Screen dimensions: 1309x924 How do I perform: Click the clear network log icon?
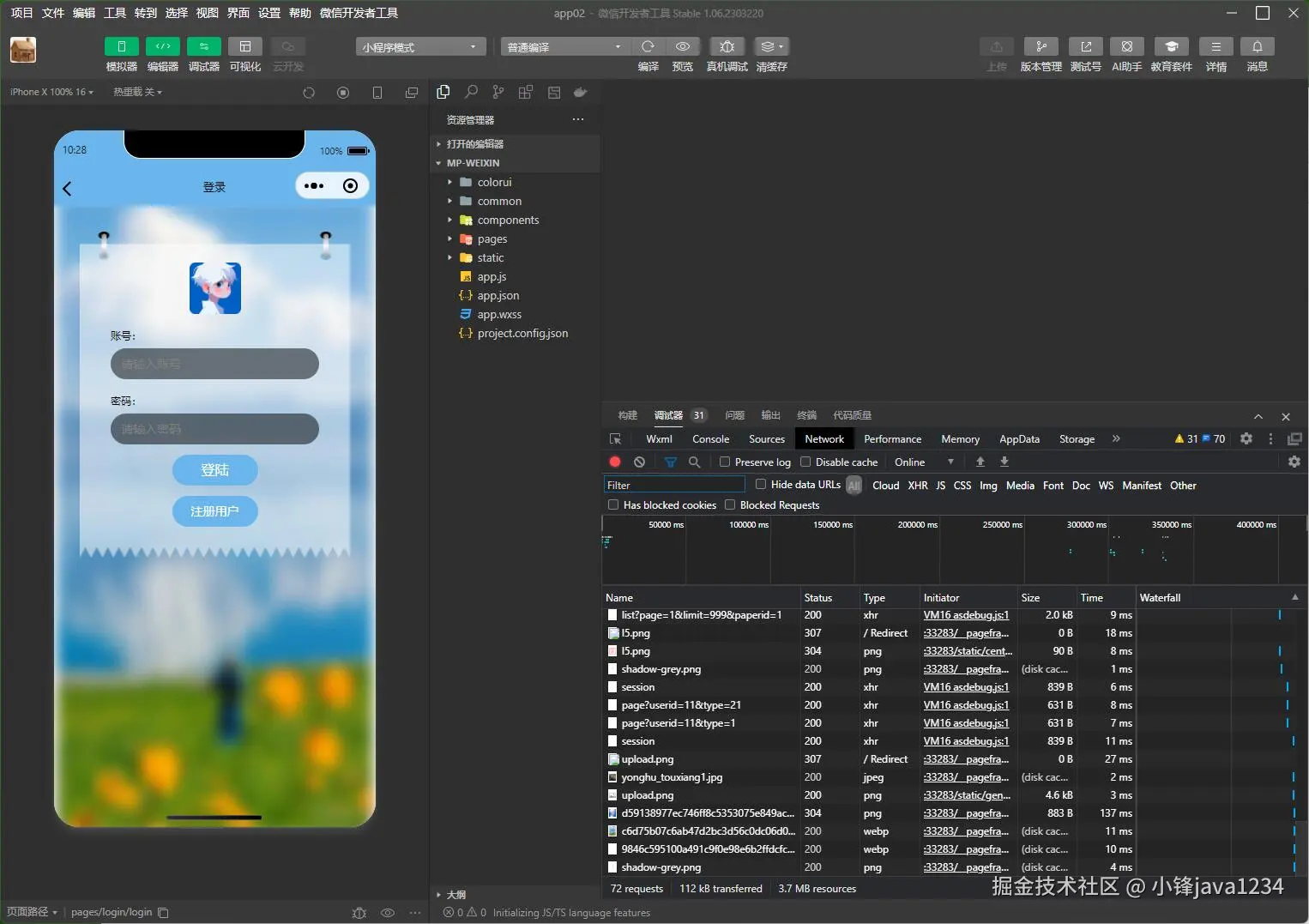(639, 462)
